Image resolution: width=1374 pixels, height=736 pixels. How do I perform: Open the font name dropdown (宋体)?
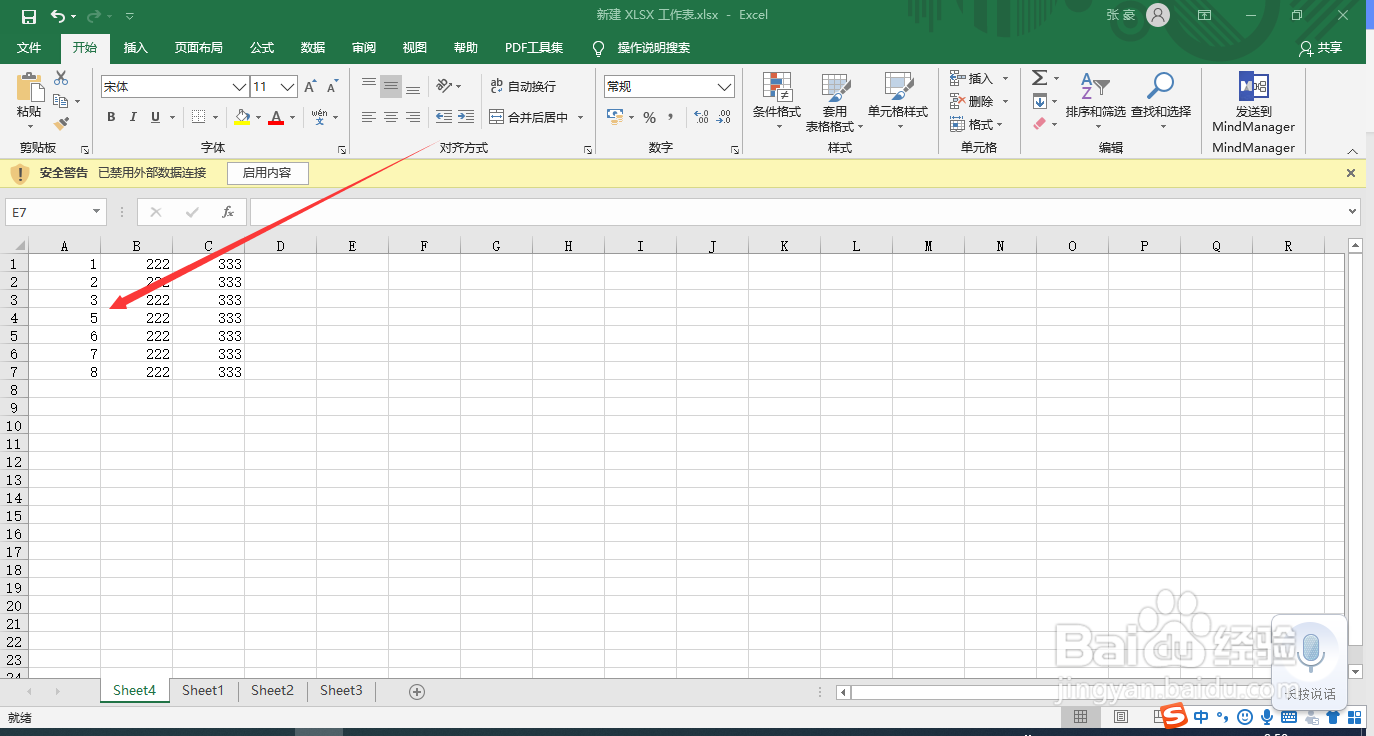(x=239, y=87)
